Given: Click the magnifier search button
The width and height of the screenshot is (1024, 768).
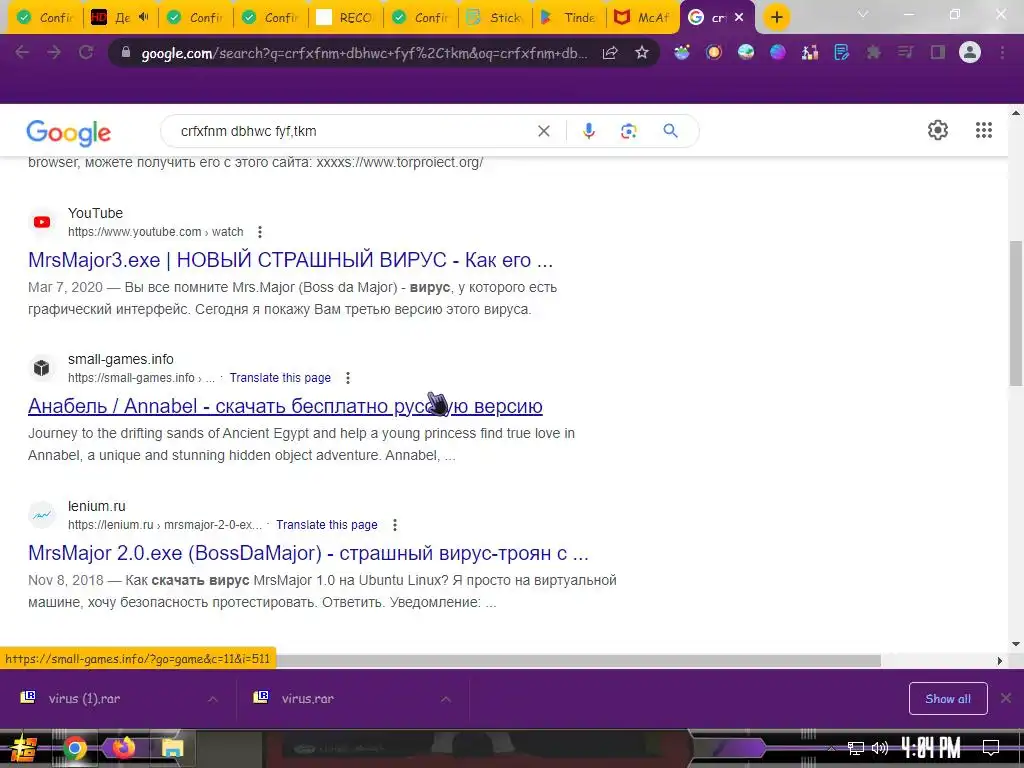Looking at the screenshot, I should pos(671,131).
